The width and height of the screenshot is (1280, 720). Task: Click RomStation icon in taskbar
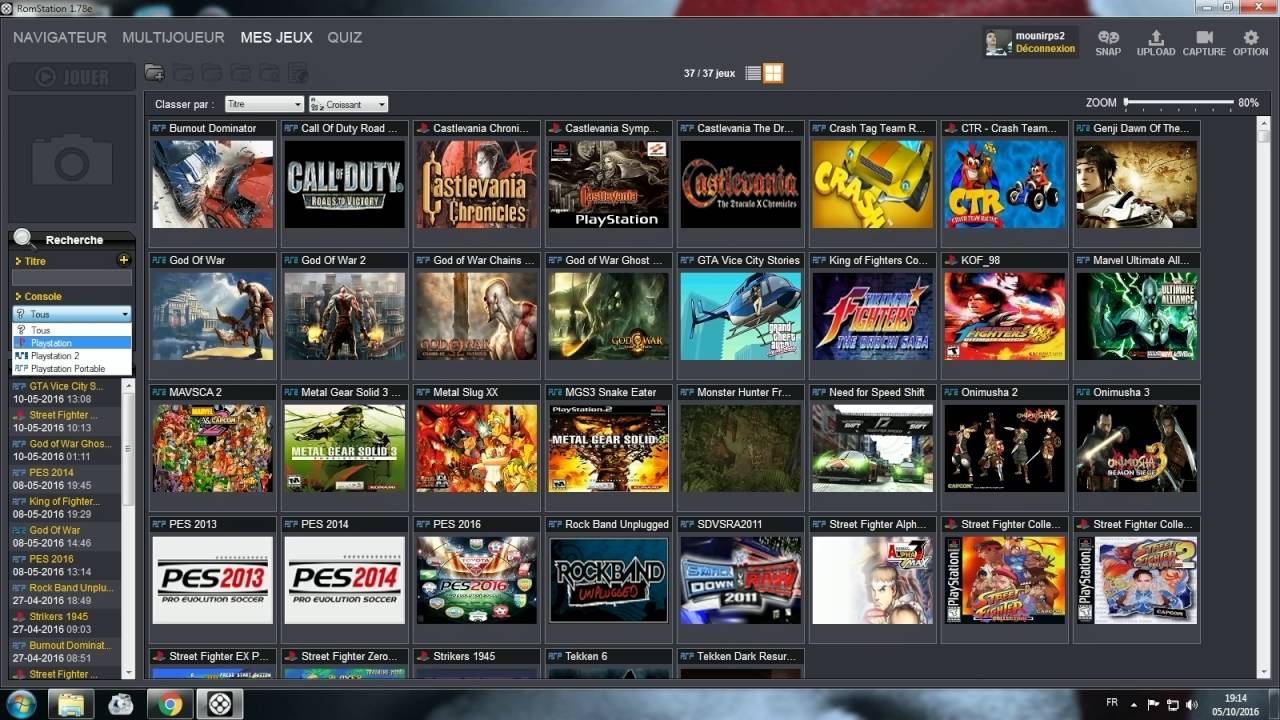[219, 704]
